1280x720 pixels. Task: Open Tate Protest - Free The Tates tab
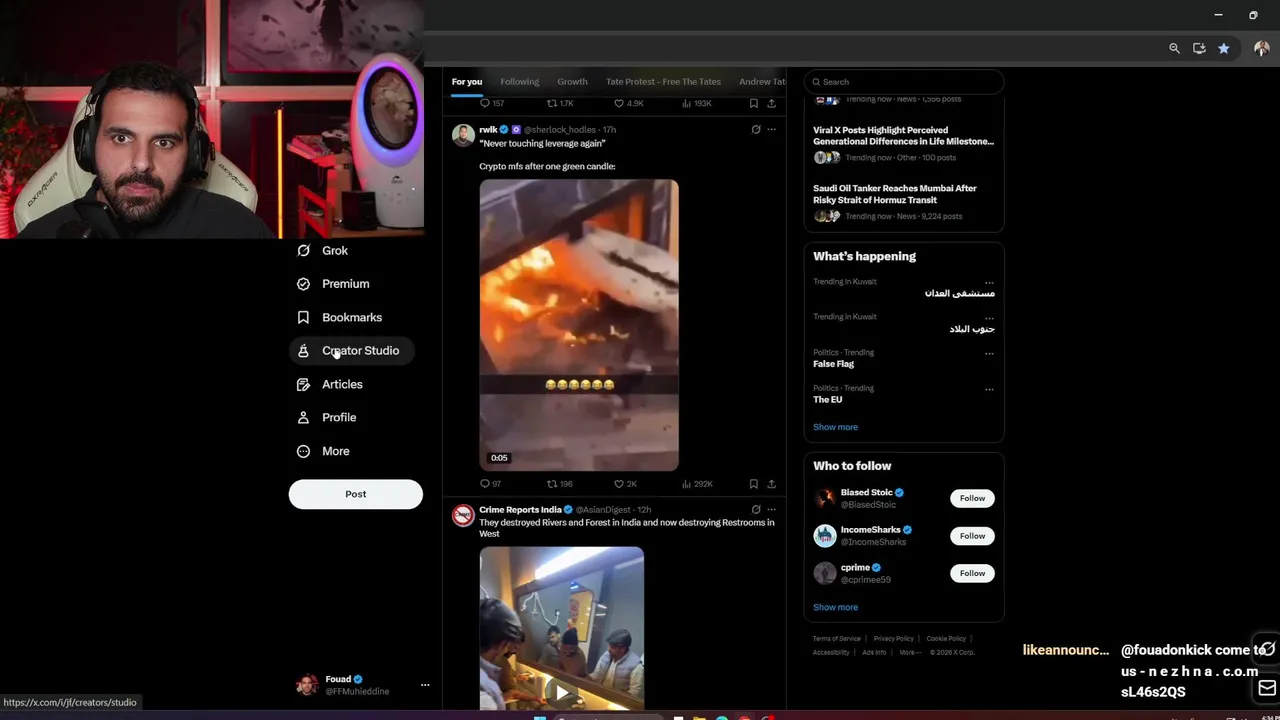coord(663,82)
